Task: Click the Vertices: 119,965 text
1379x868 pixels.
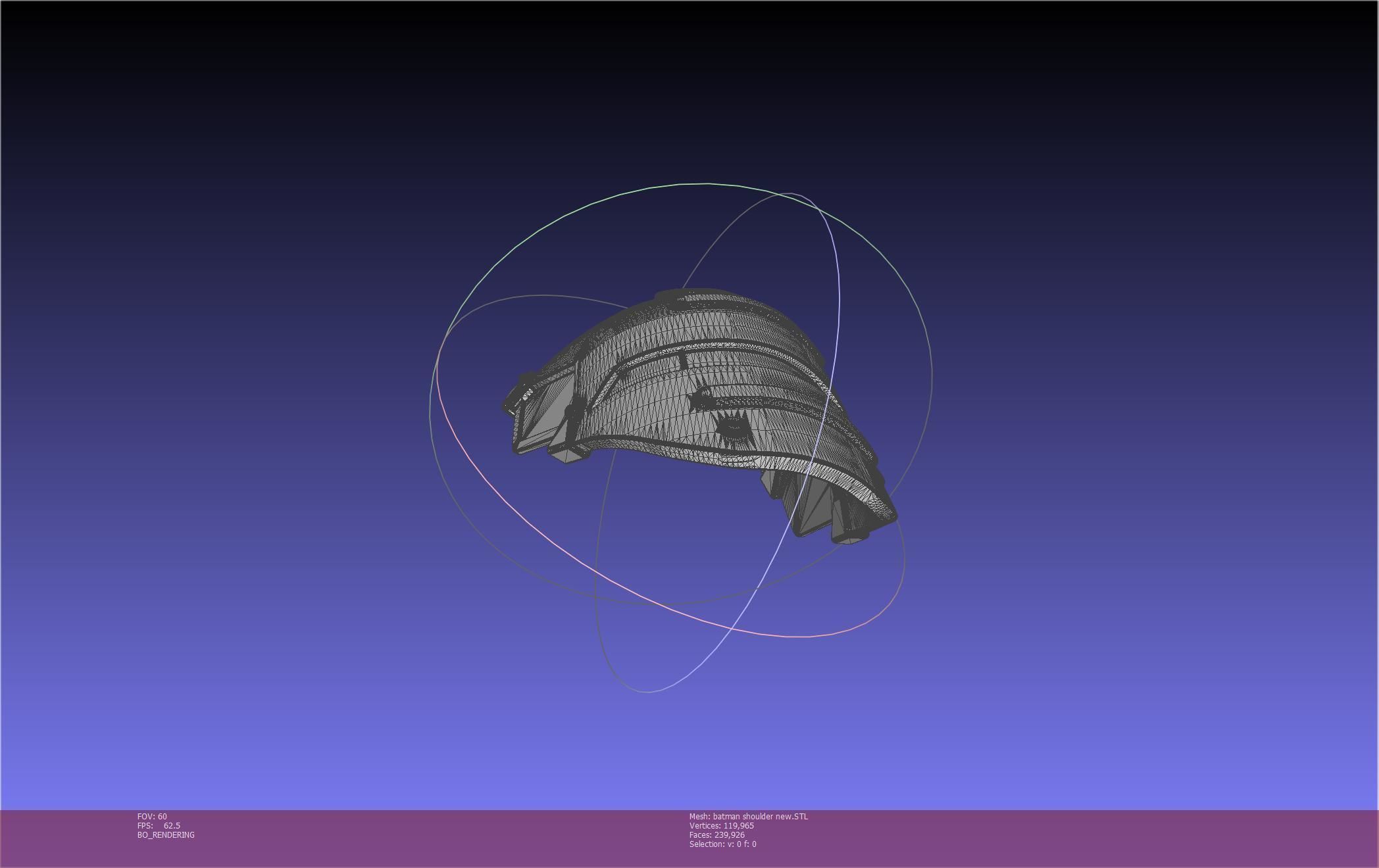Action: click(x=722, y=825)
